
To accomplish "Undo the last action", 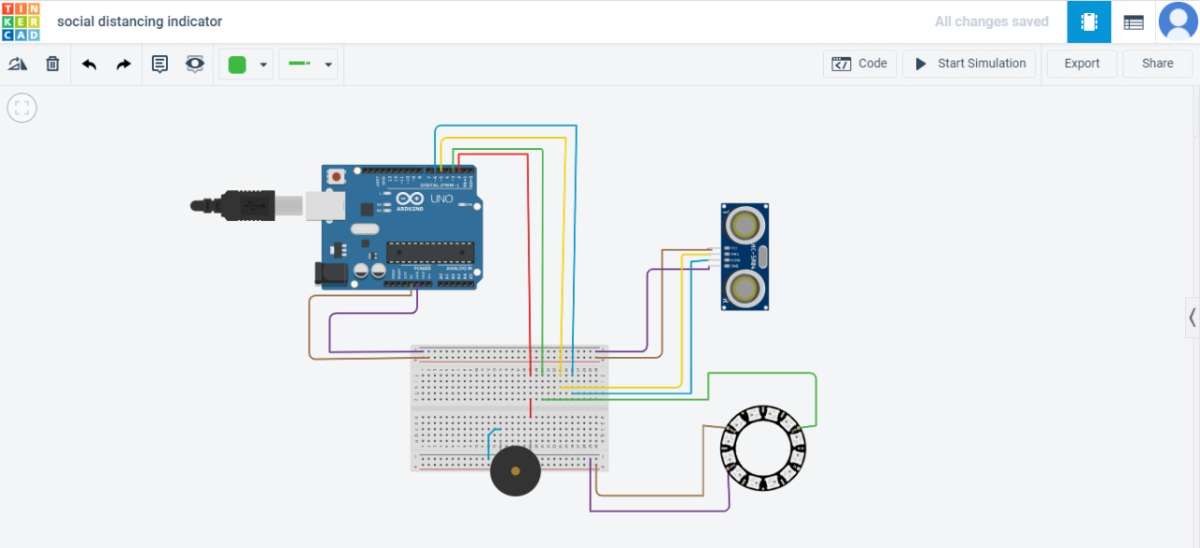I will pos(89,64).
